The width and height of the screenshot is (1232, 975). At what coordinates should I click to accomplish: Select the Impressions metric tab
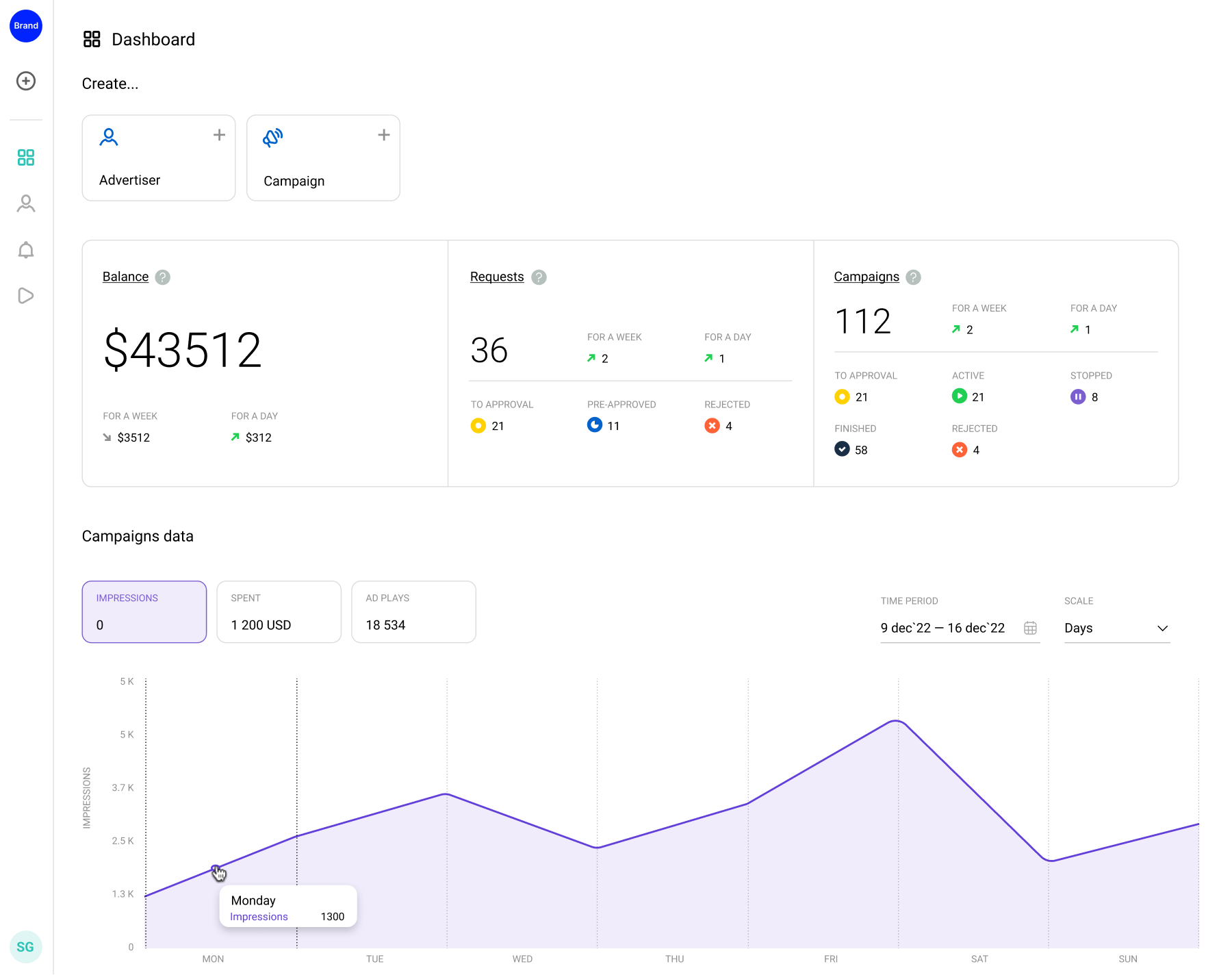coord(144,612)
